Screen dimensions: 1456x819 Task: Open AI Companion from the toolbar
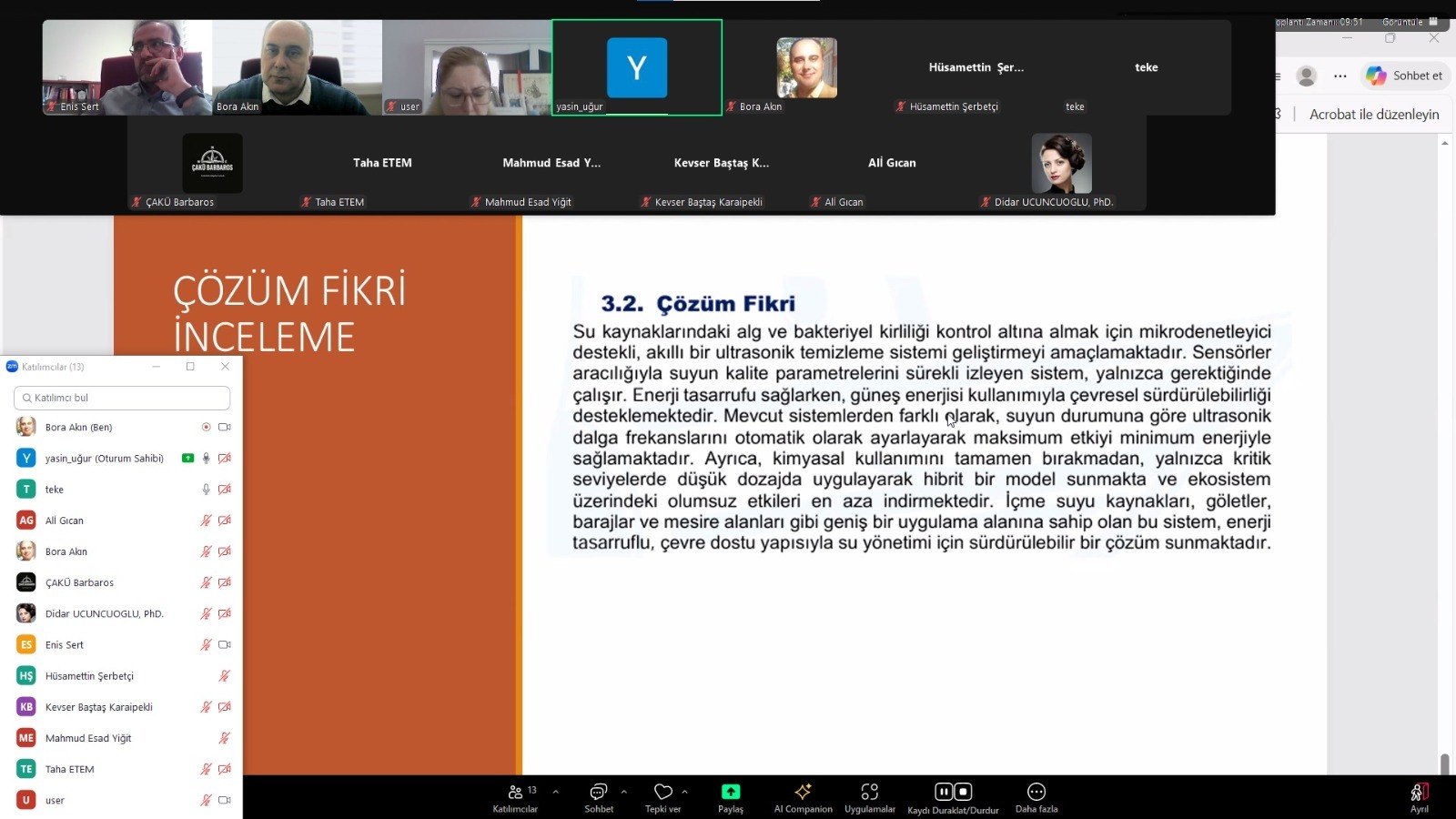click(803, 792)
